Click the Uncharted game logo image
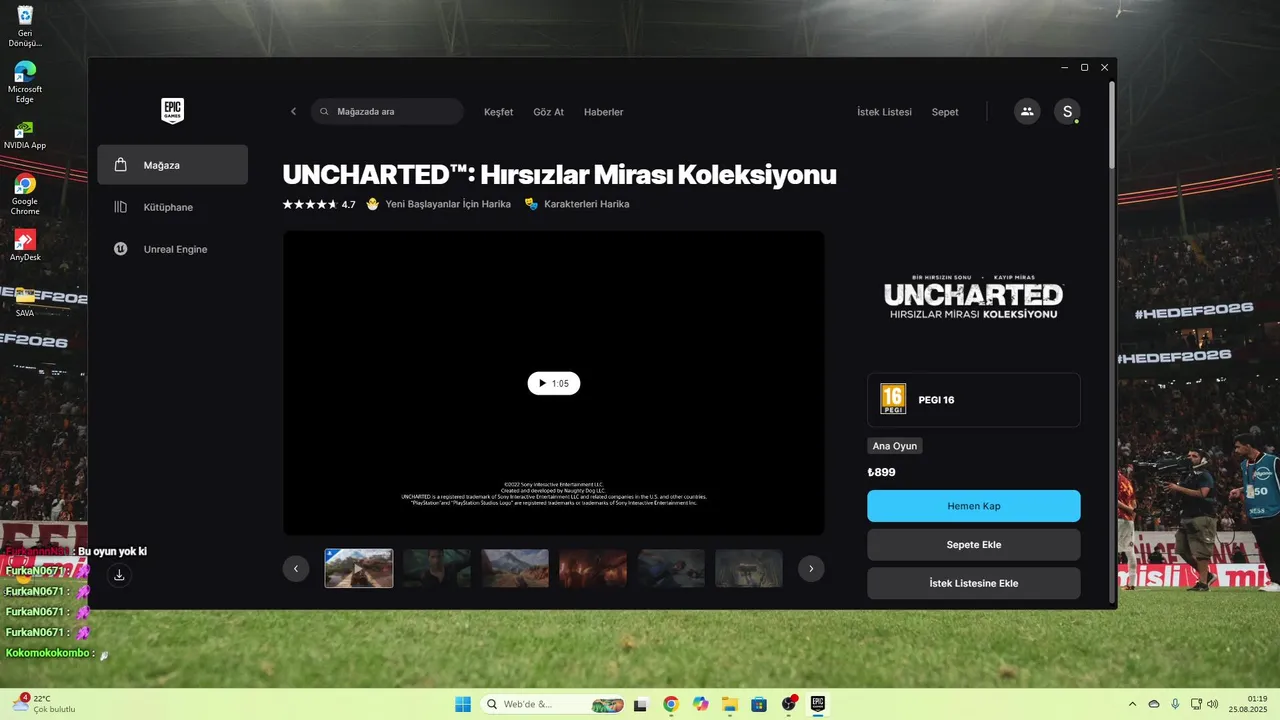1280x720 pixels. click(974, 297)
